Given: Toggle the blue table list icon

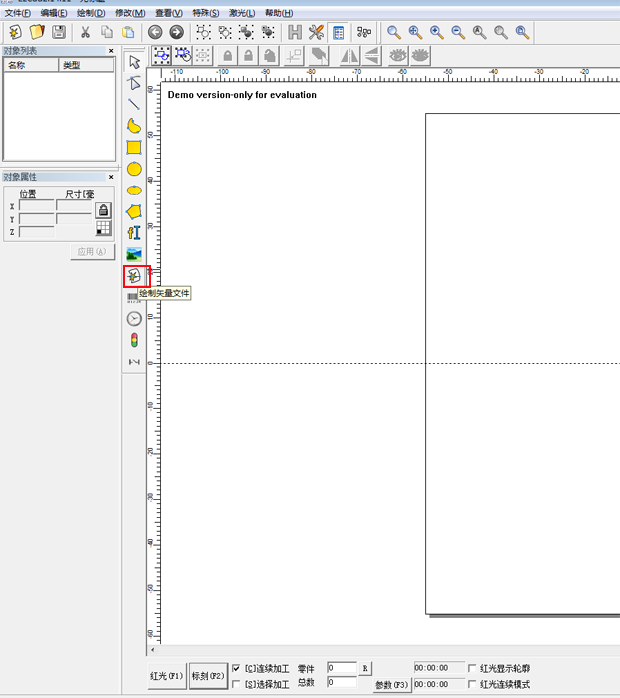Looking at the screenshot, I should [338, 32].
